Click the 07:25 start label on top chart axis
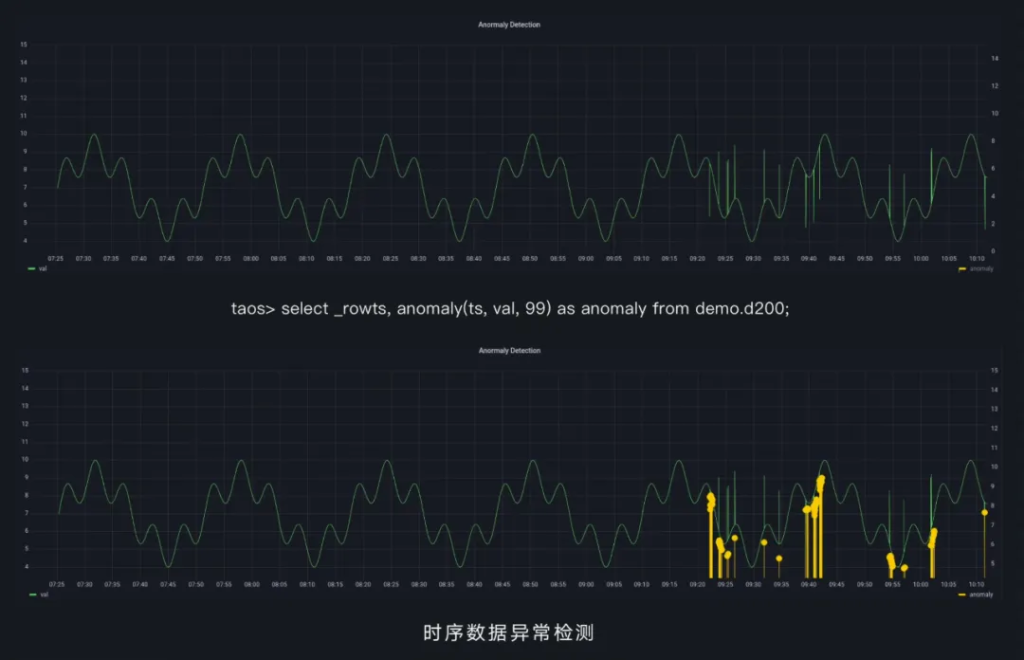Viewport: 1024px width, 660px height. (56, 258)
